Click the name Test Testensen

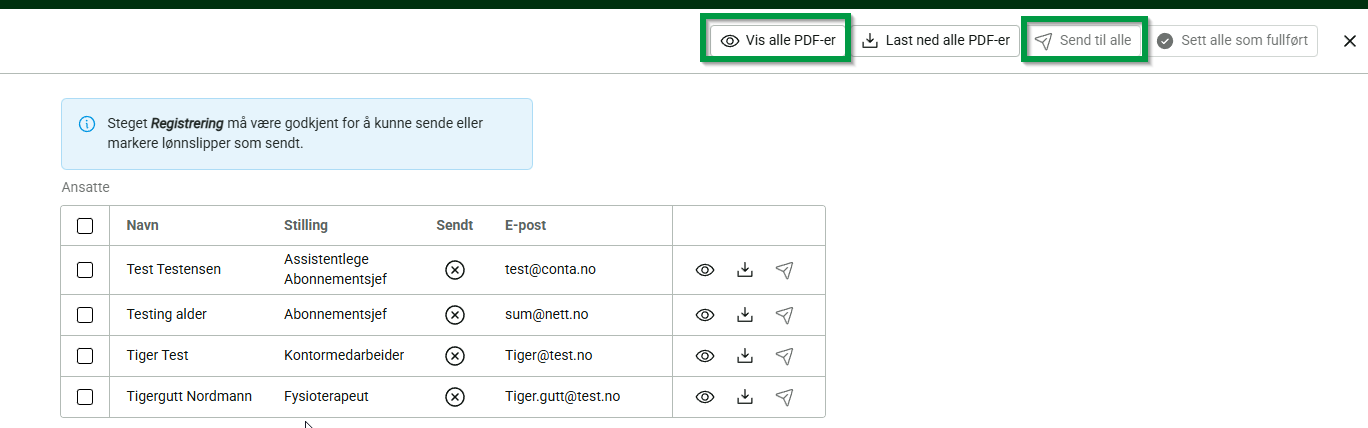pyautogui.click(x=174, y=270)
